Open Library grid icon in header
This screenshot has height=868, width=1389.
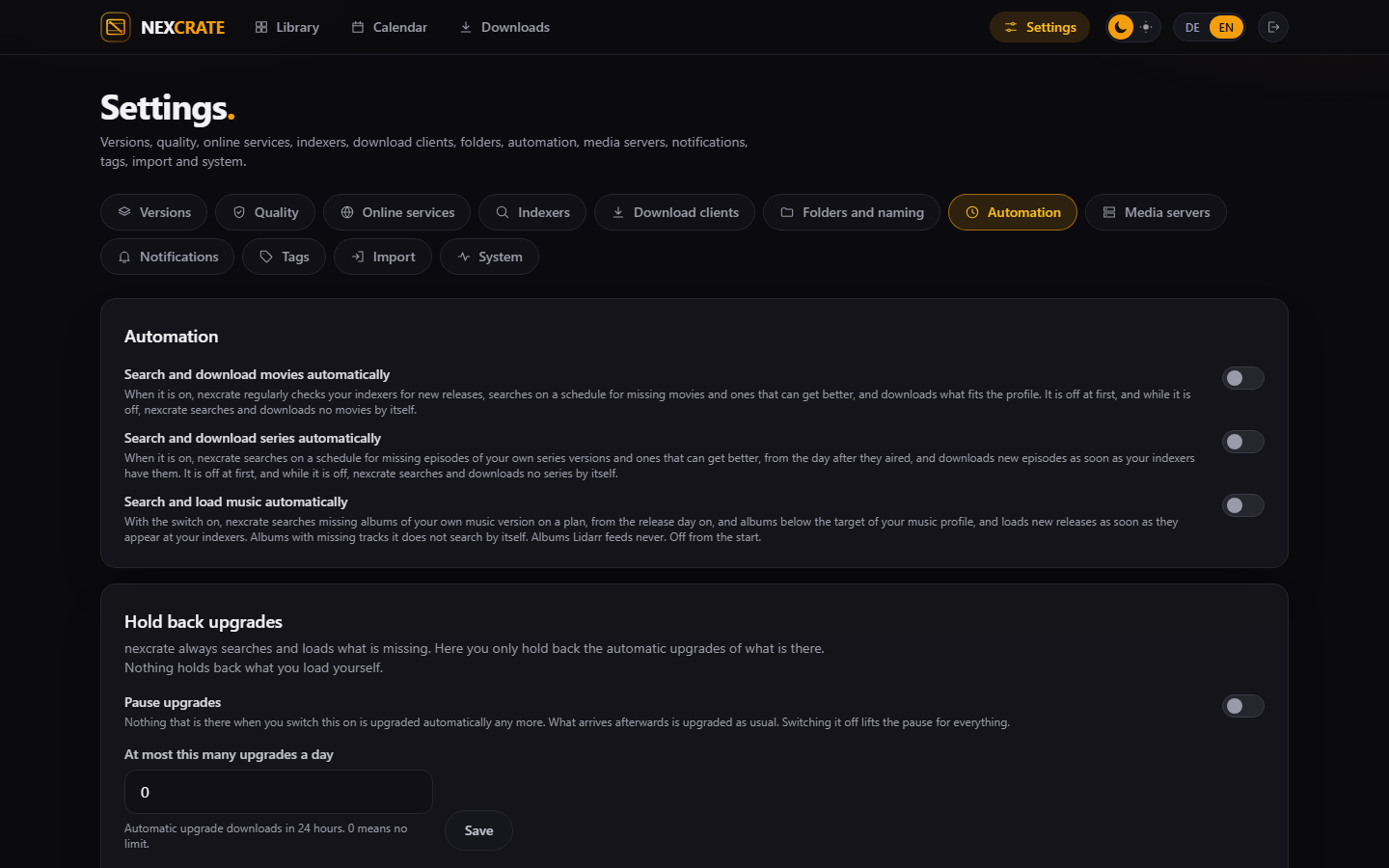[x=261, y=27]
